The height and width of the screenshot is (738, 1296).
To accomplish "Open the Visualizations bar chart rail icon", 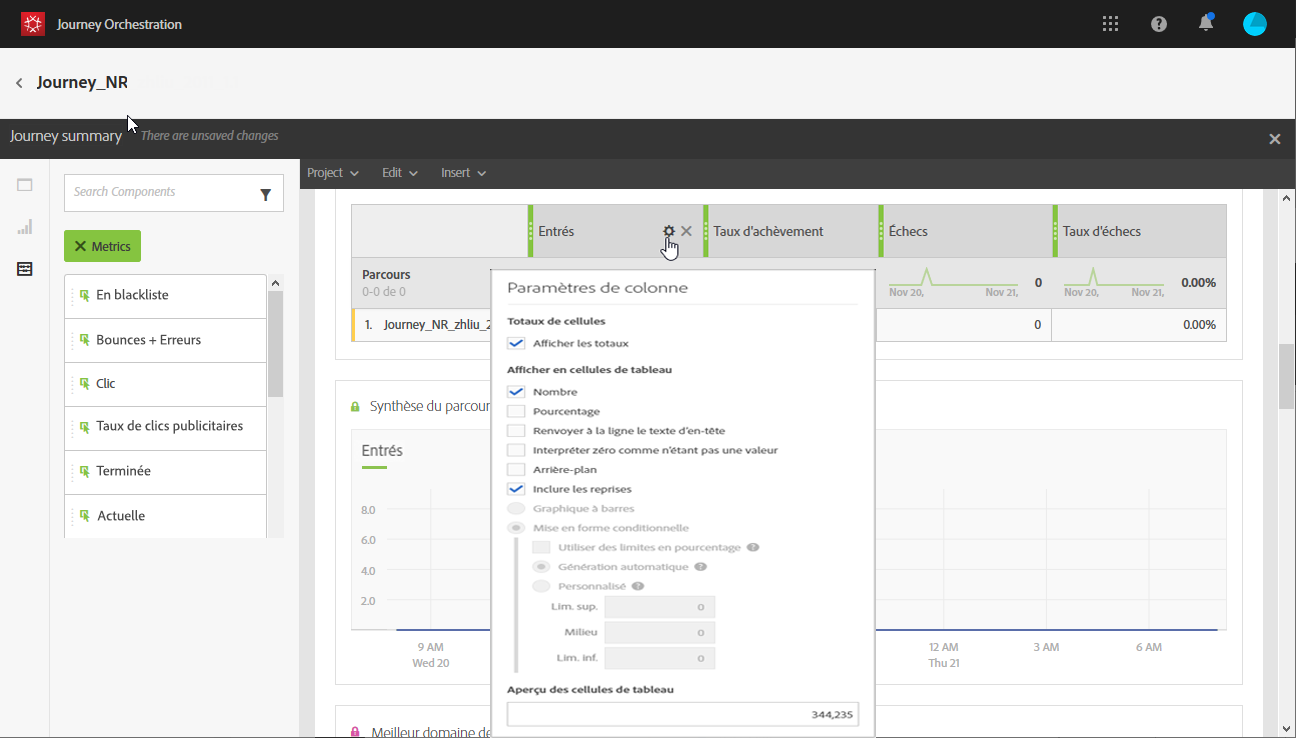I will point(25,227).
